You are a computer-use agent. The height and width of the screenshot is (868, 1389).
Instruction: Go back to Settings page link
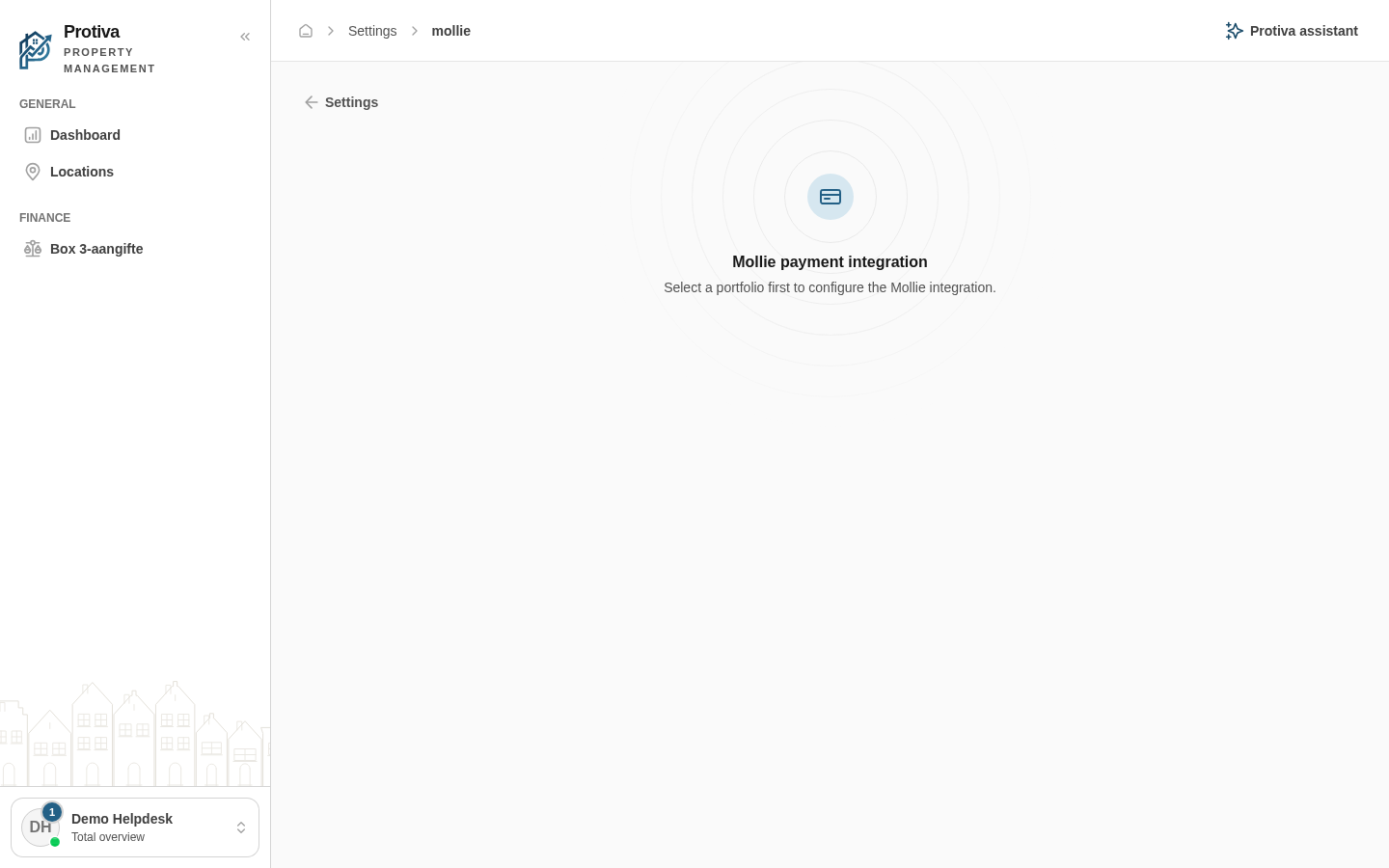pyautogui.click(x=341, y=102)
